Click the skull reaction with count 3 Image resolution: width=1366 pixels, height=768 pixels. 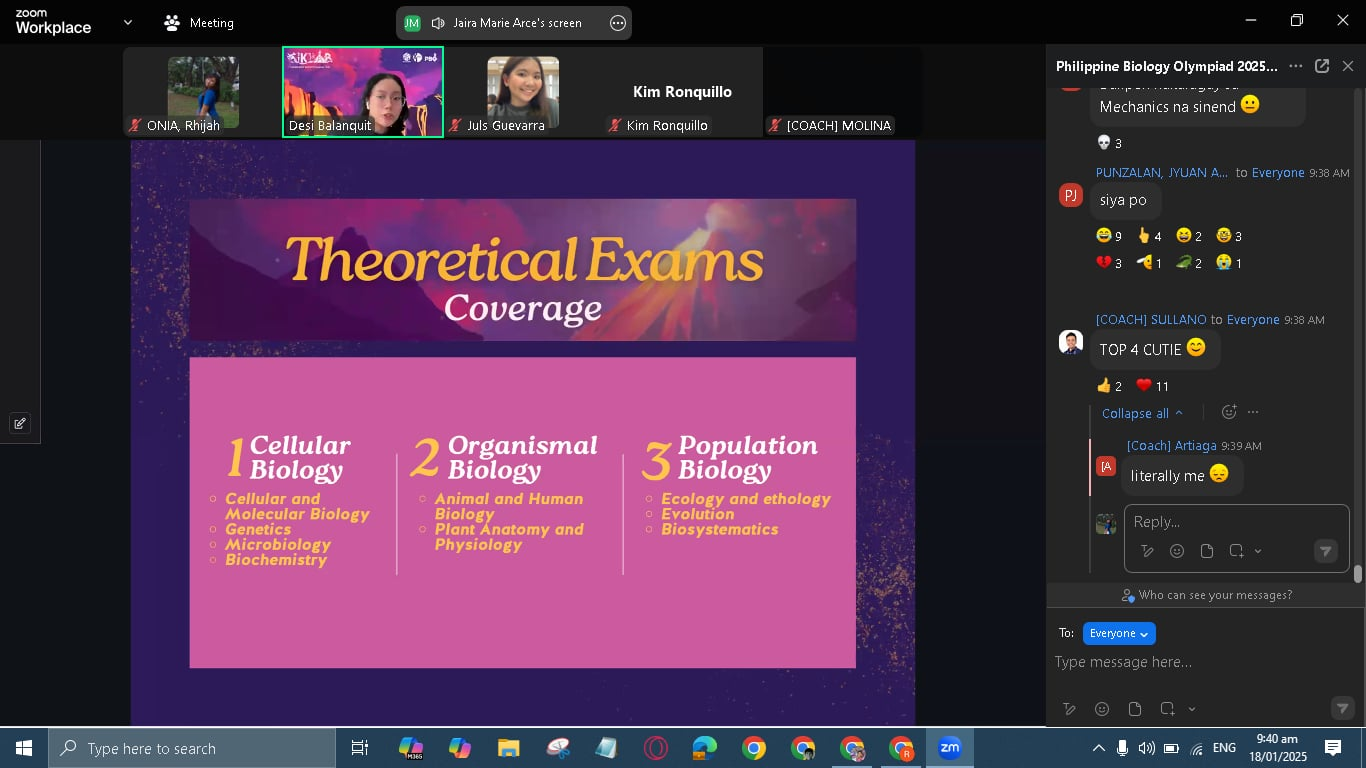(1109, 143)
